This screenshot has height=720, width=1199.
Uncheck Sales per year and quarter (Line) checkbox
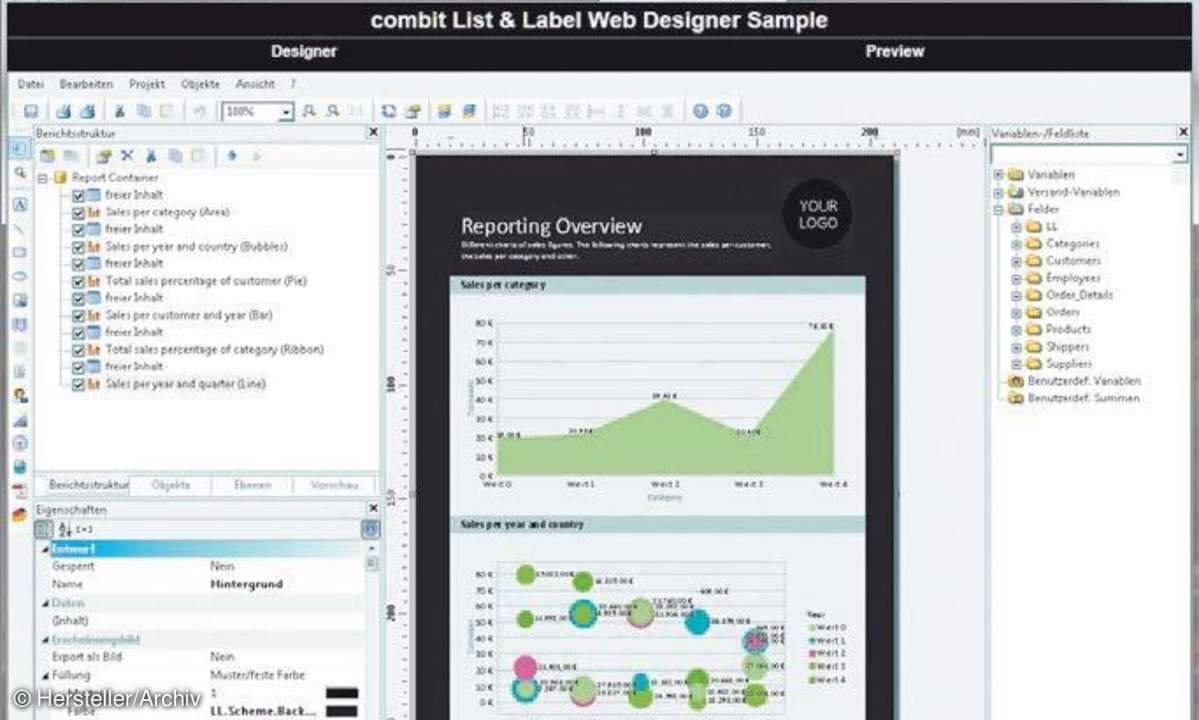[78, 384]
